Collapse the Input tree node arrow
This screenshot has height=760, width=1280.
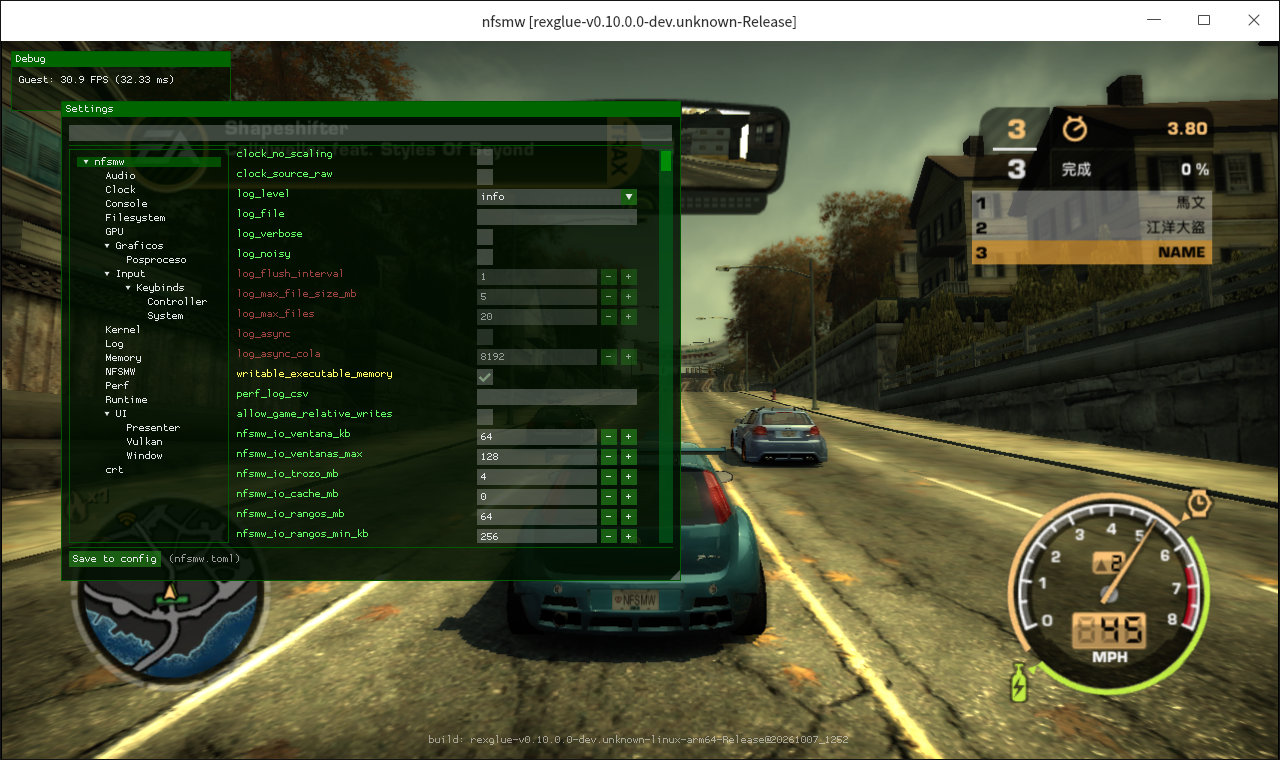108,274
